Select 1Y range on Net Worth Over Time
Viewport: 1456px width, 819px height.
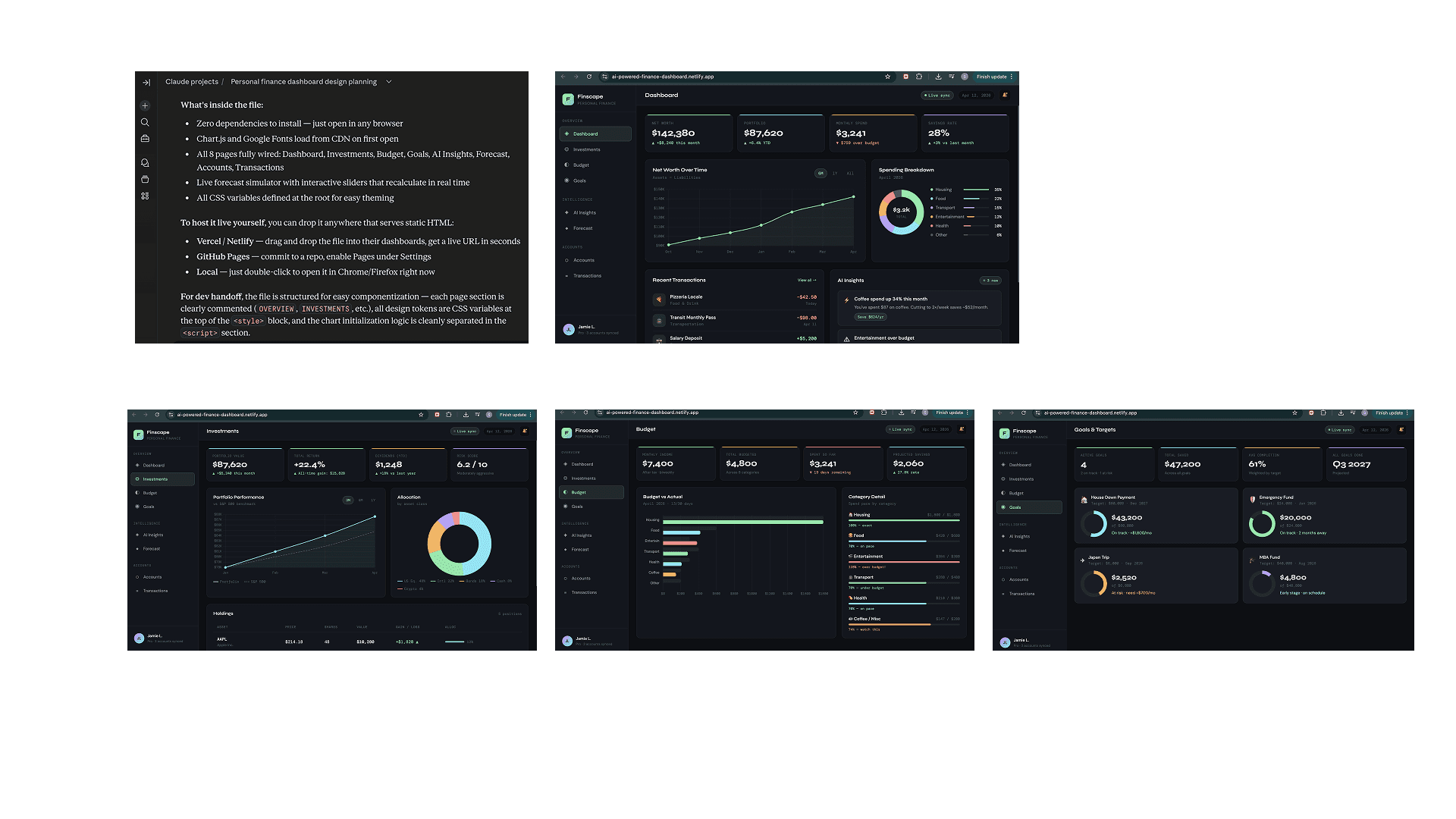(x=835, y=174)
